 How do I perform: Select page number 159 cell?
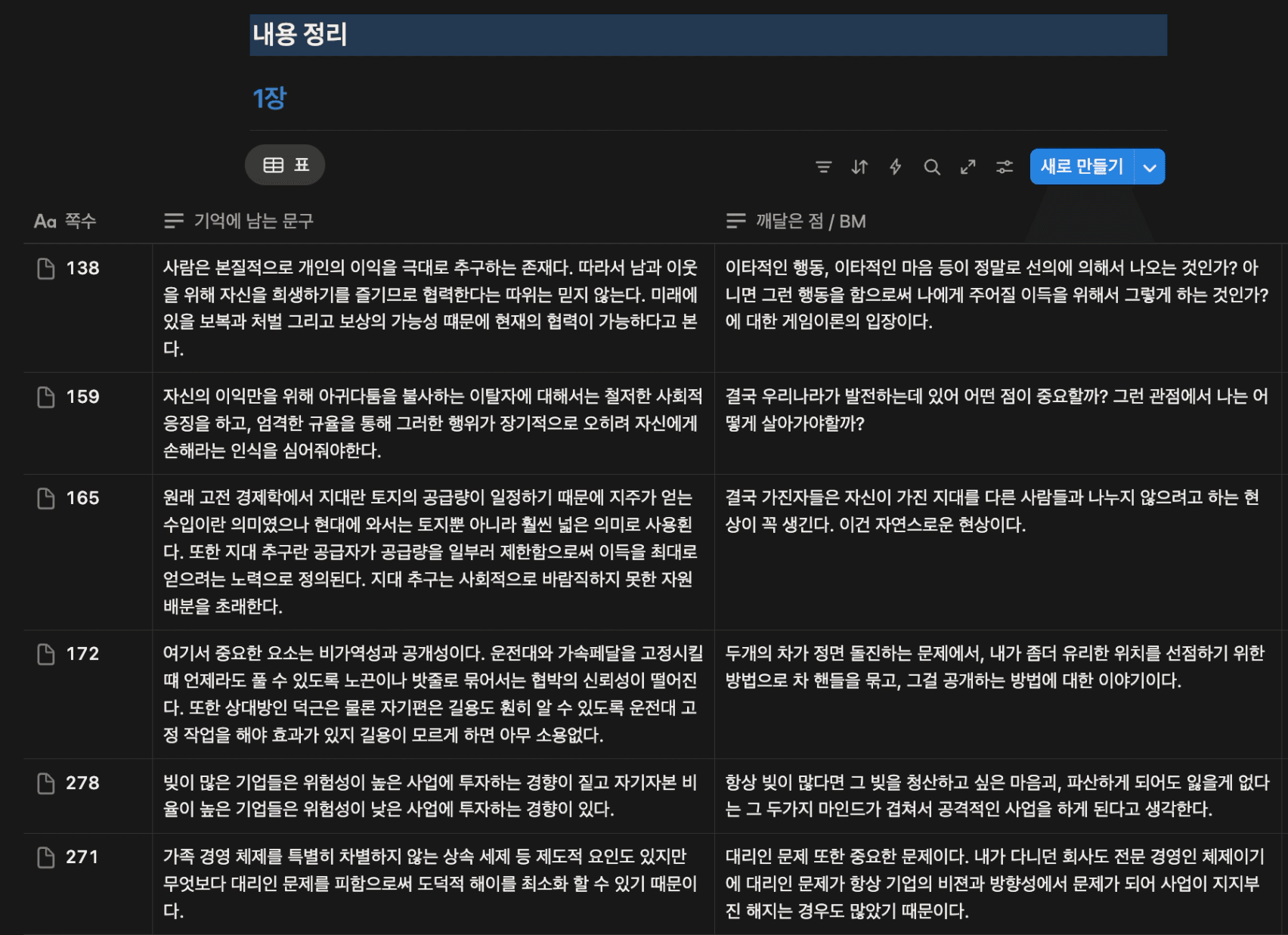[88, 423]
